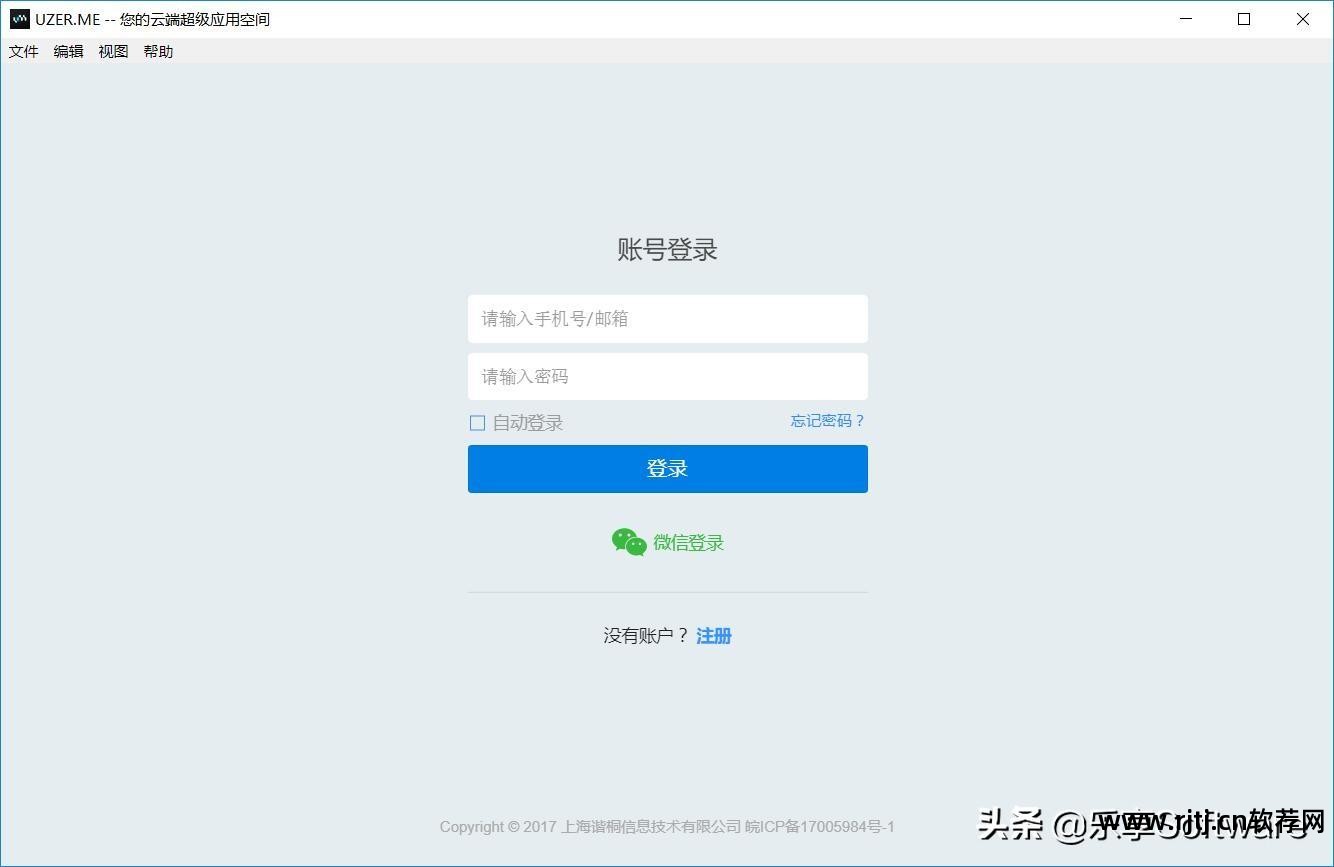Click the blue 登录 button
The height and width of the screenshot is (867, 1334).
[668, 469]
